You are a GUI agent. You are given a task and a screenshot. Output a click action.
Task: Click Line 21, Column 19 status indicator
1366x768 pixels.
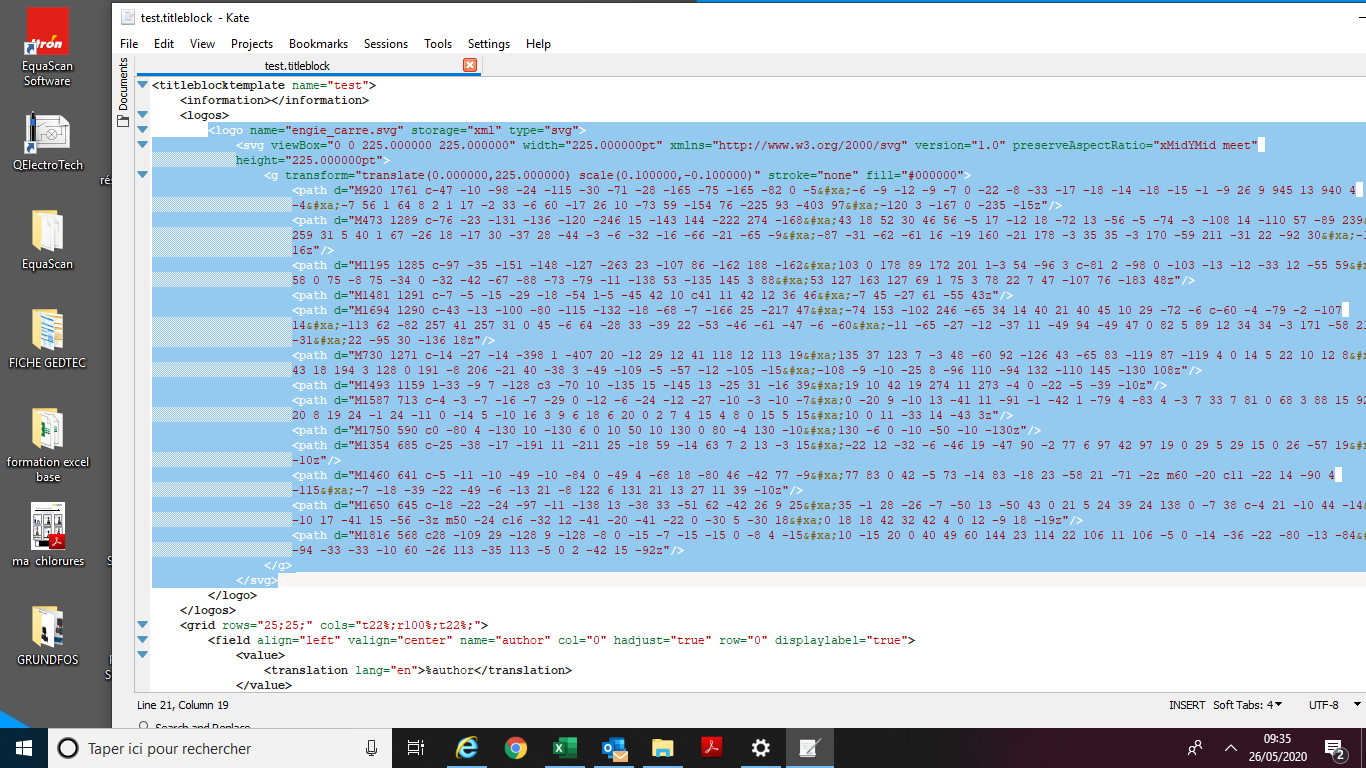[182, 705]
